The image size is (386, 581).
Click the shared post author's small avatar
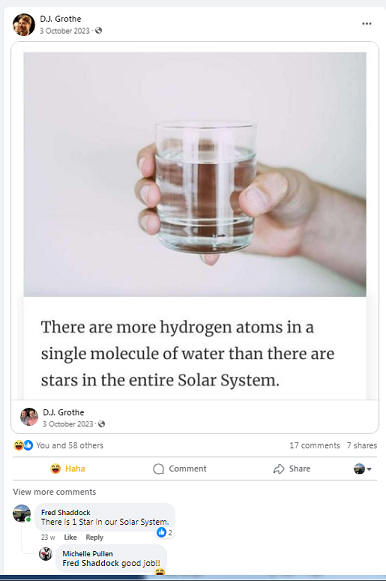coord(29,417)
